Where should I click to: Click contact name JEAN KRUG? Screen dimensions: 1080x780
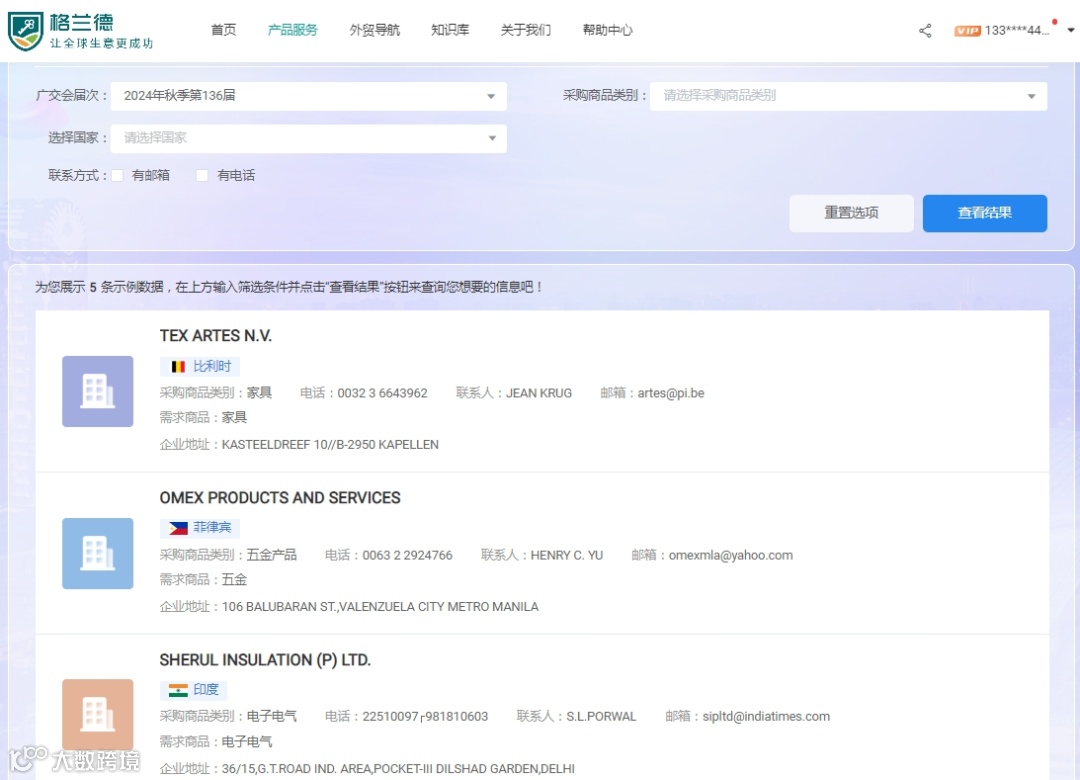(539, 393)
